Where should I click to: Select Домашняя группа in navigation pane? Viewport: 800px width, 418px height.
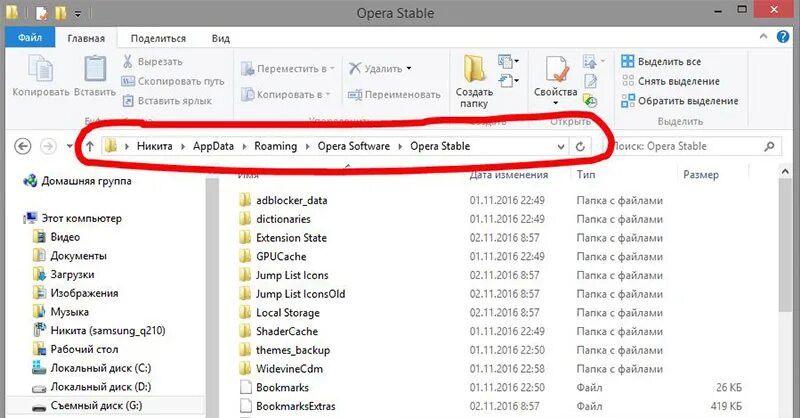78,181
